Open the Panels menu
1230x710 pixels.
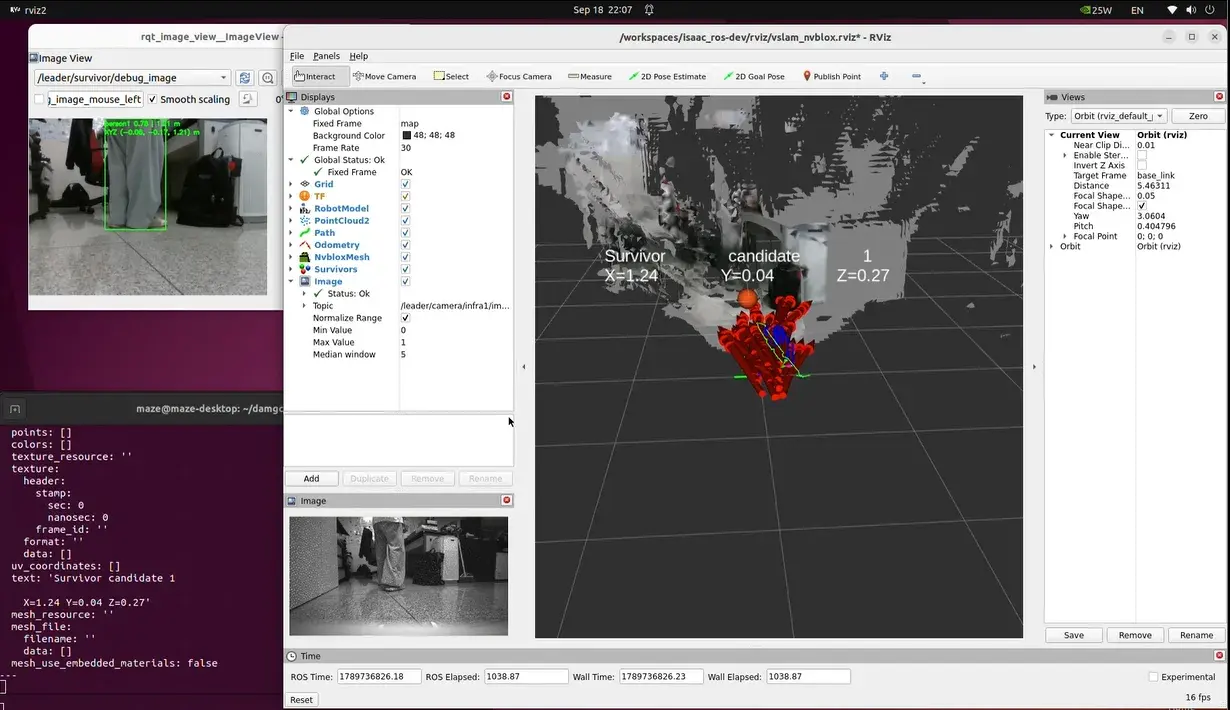pyautogui.click(x=326, y=56)
